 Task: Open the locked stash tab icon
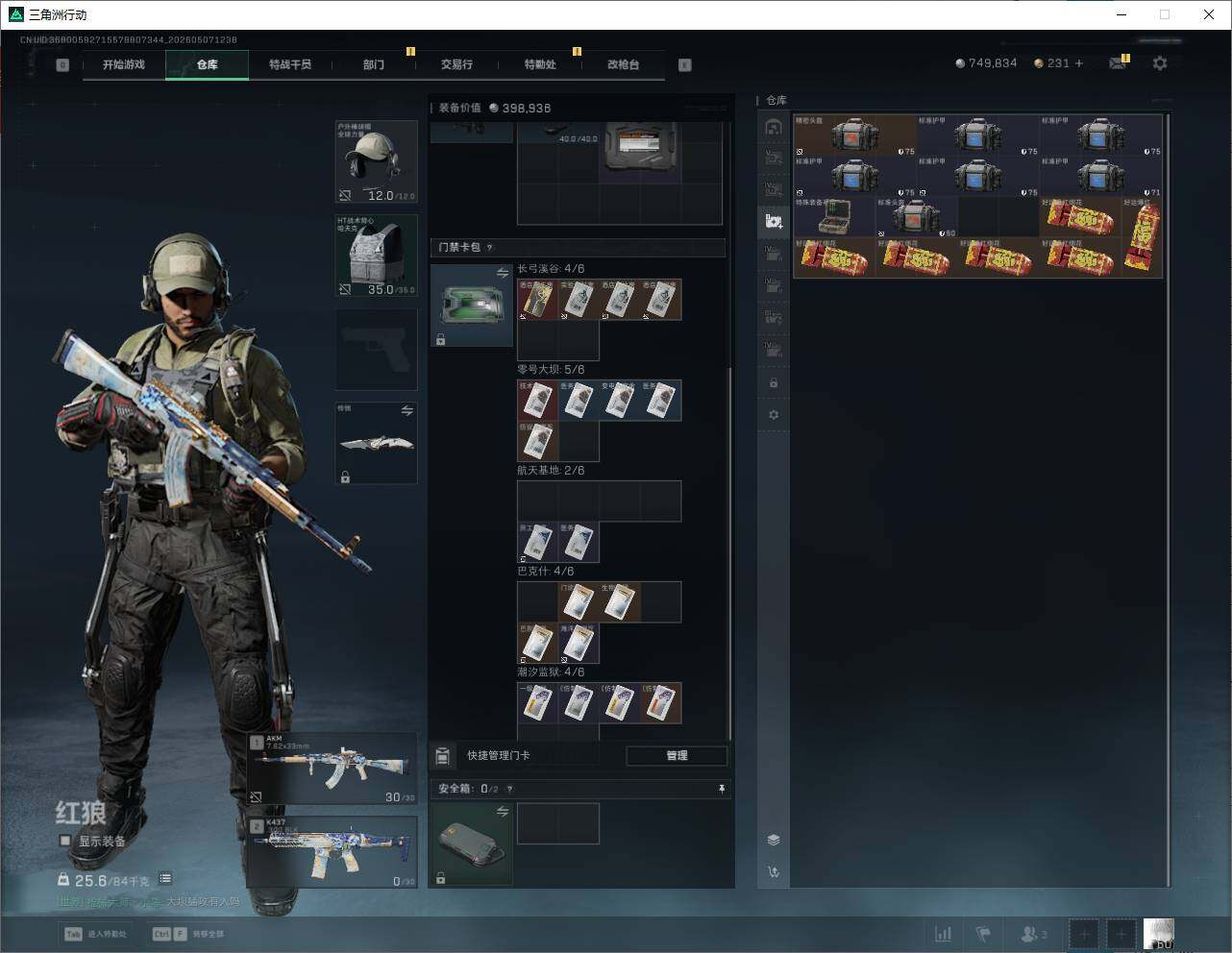click(x=774, y=383)
